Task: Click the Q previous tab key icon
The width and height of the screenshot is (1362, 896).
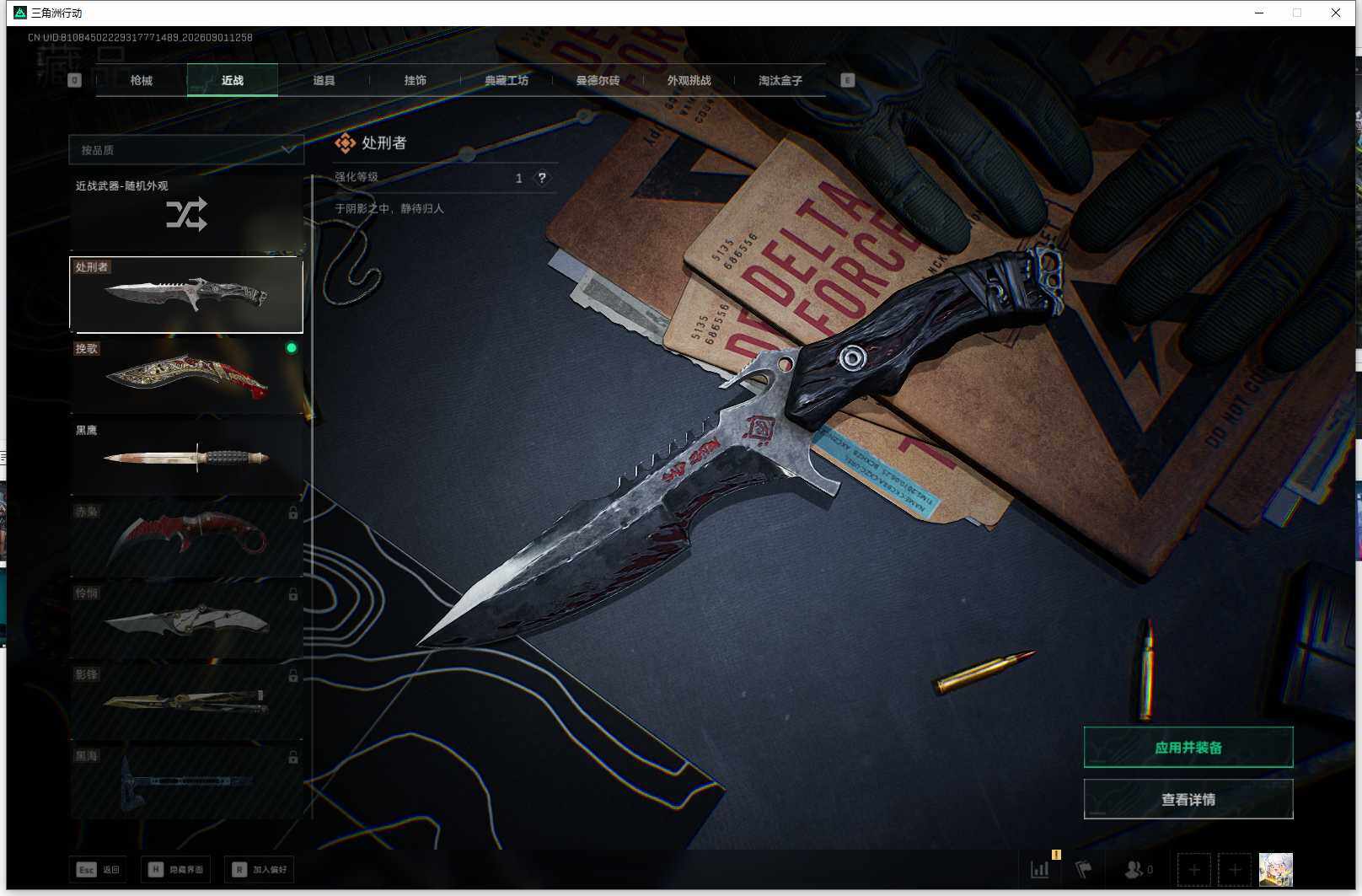Action: (74, 80)
